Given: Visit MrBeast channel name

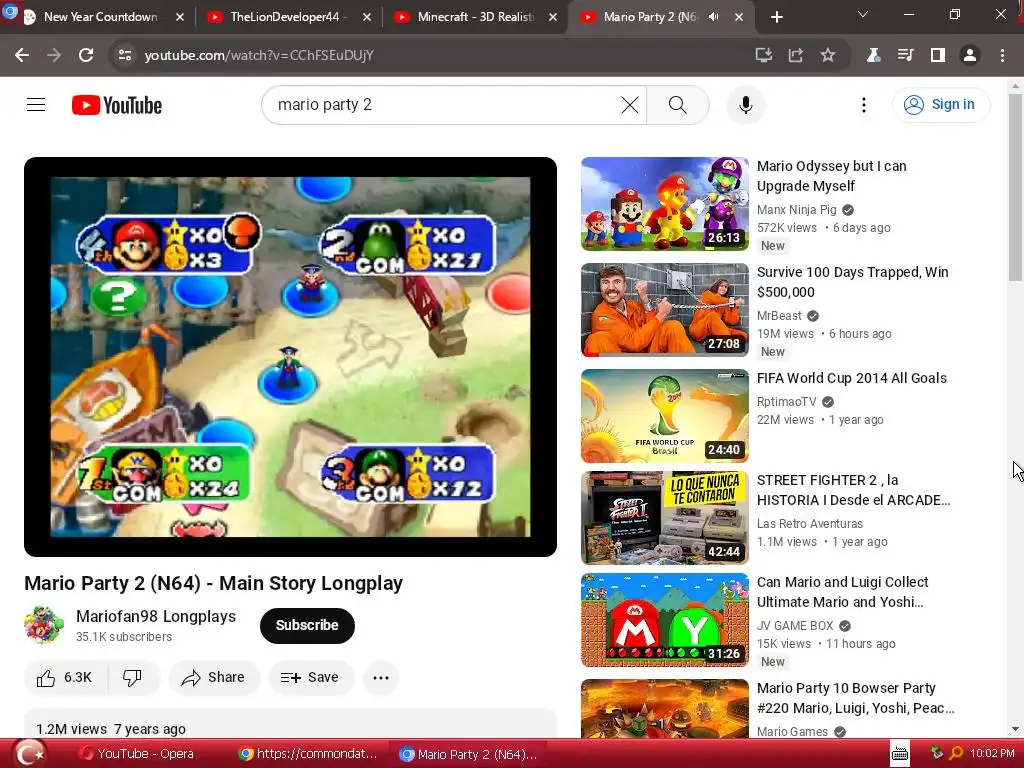Looking at the screenshot, I should point(778,315).
